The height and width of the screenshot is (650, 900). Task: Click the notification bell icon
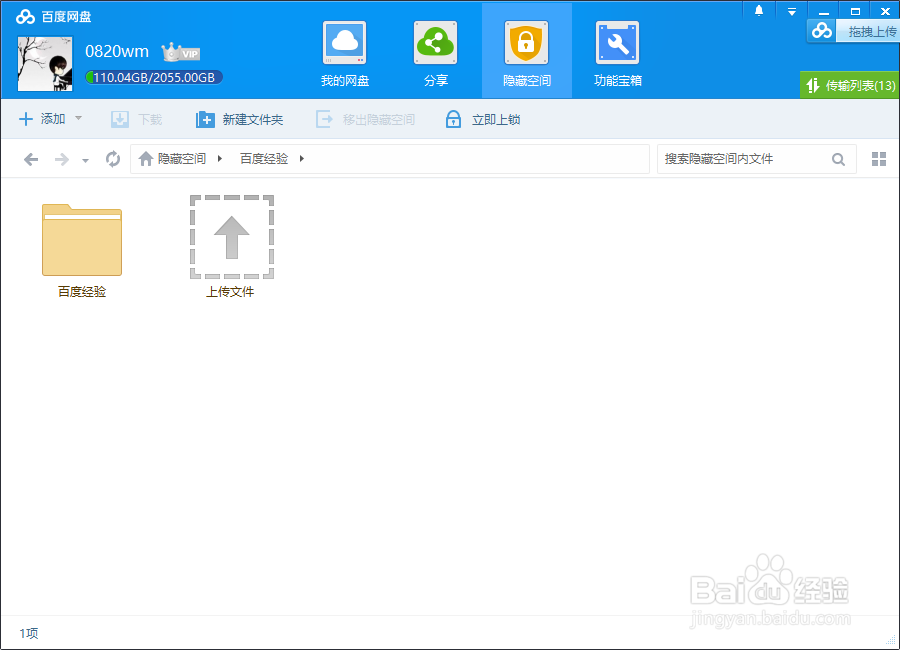(759, 11)
